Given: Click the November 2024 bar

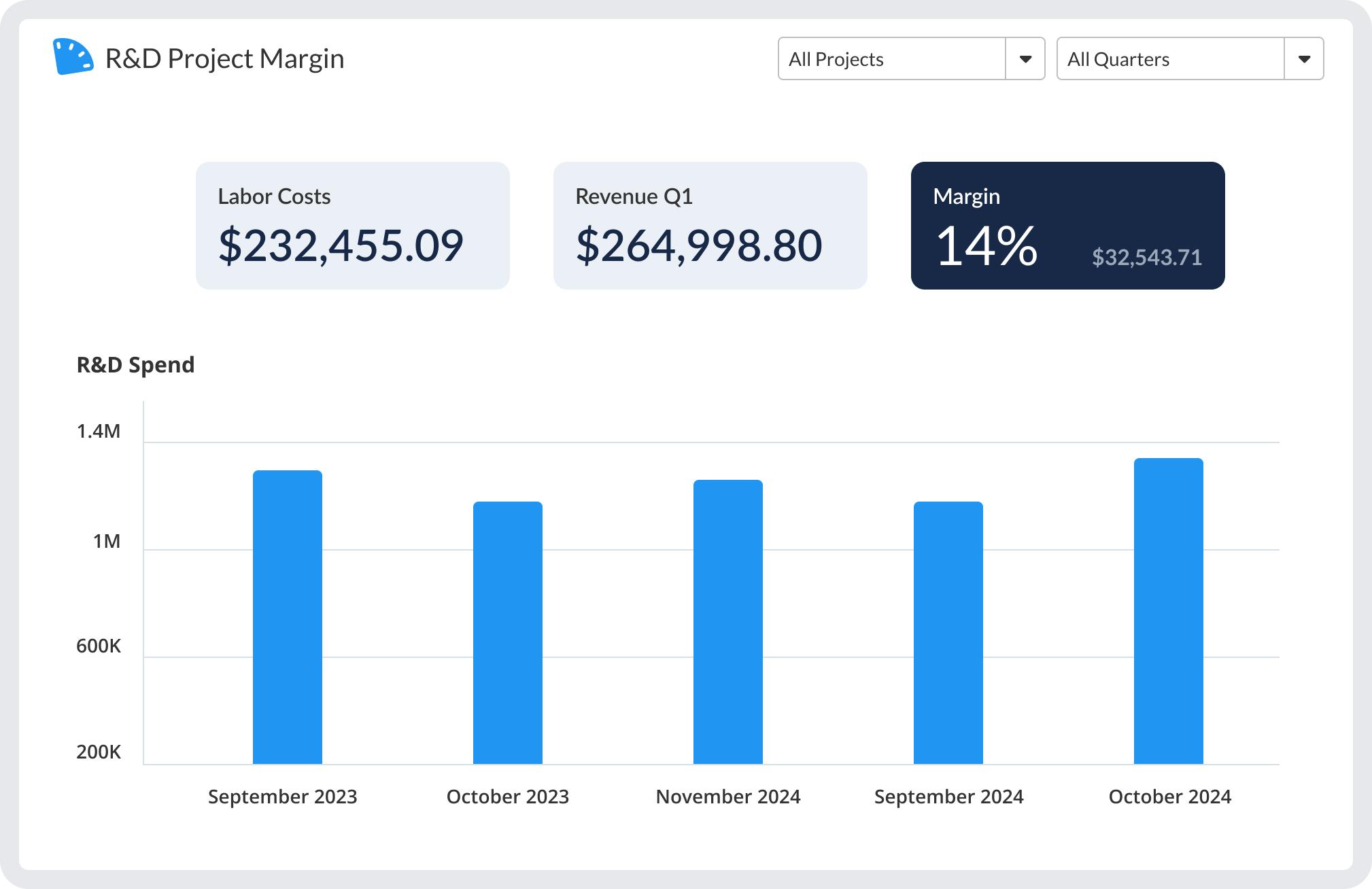Looking at the screenshot, I should point(727,622).
